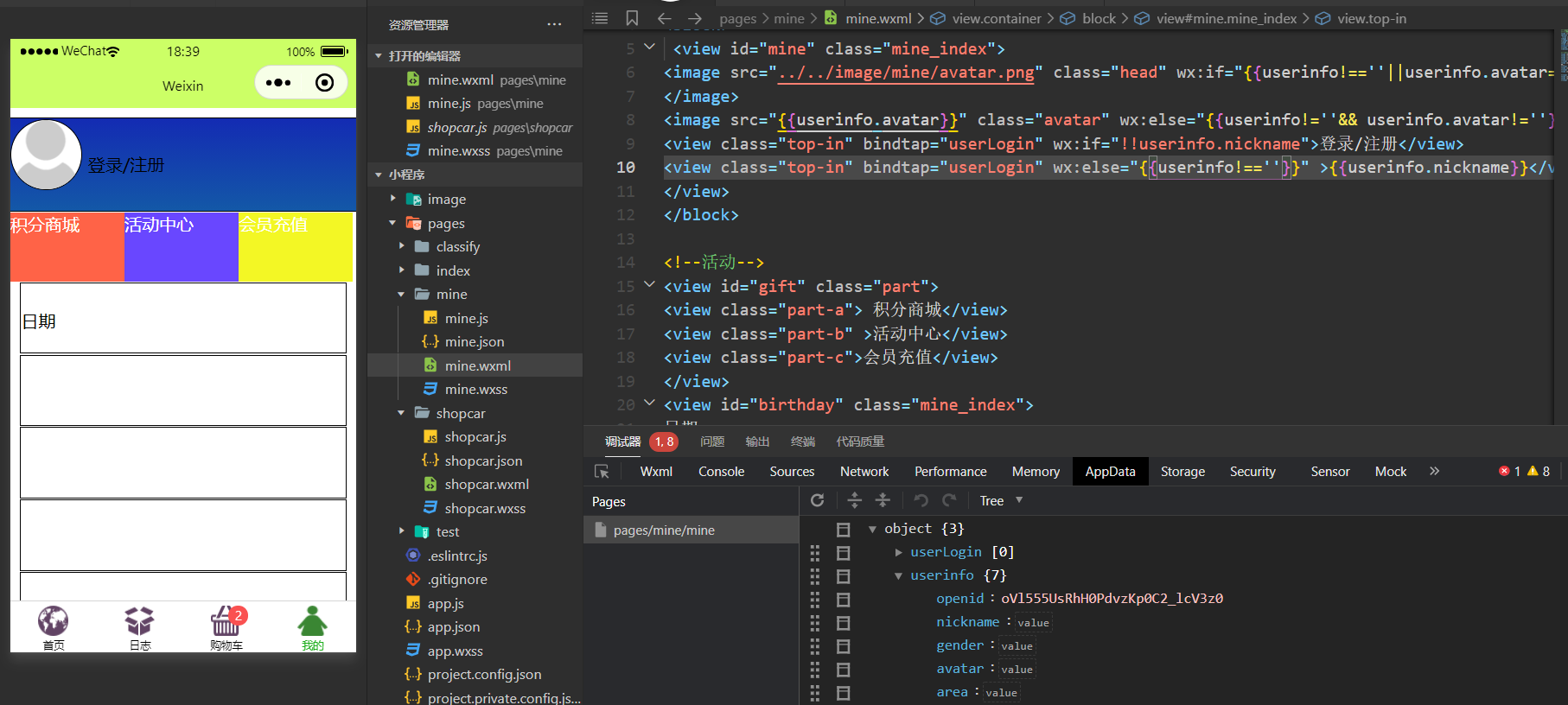
Task: Expand the classify folder
Action: (x=402, y=246)
